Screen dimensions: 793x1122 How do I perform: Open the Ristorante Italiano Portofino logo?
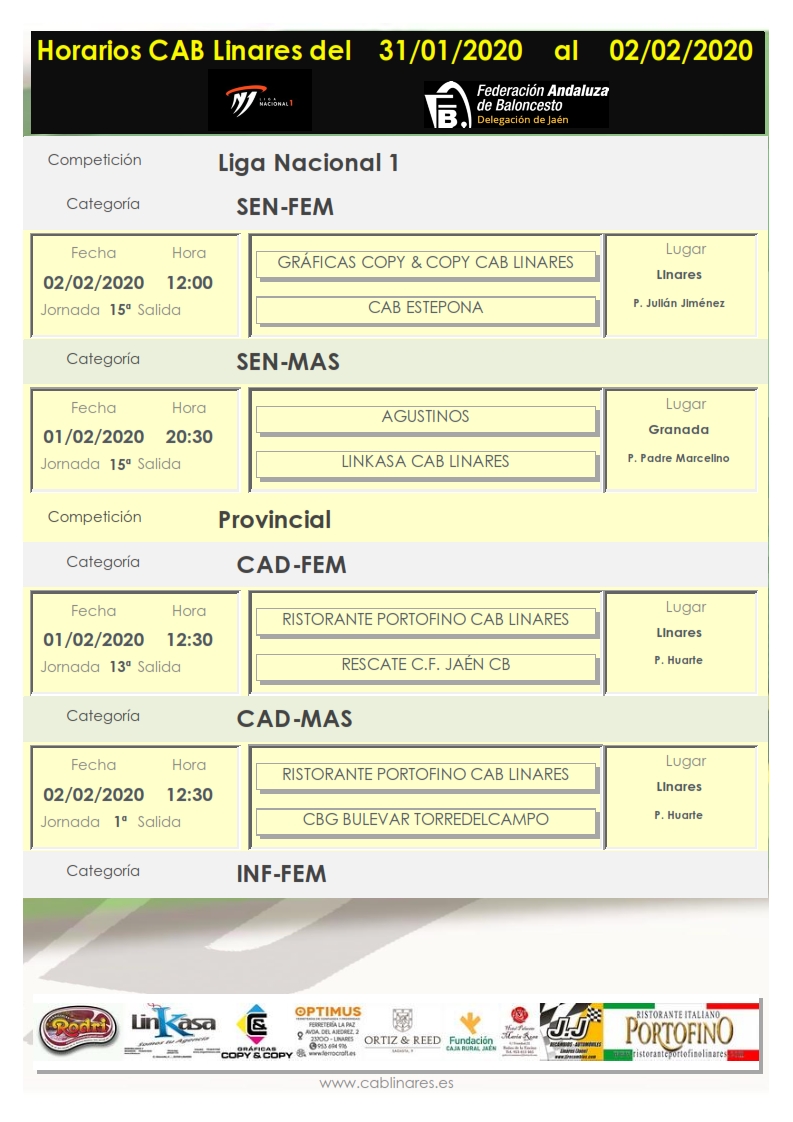(x=681, y=1031)
